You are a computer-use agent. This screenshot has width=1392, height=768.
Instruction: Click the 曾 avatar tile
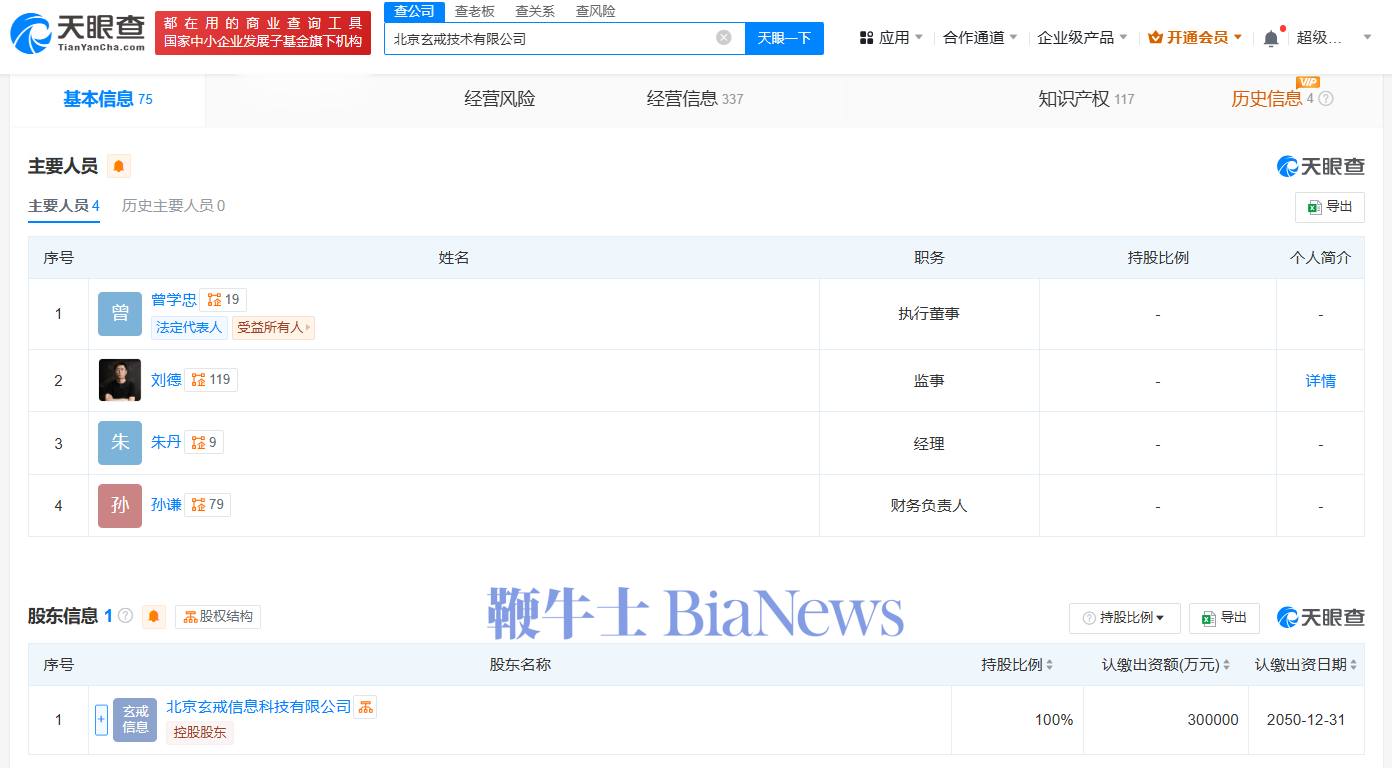120,314
